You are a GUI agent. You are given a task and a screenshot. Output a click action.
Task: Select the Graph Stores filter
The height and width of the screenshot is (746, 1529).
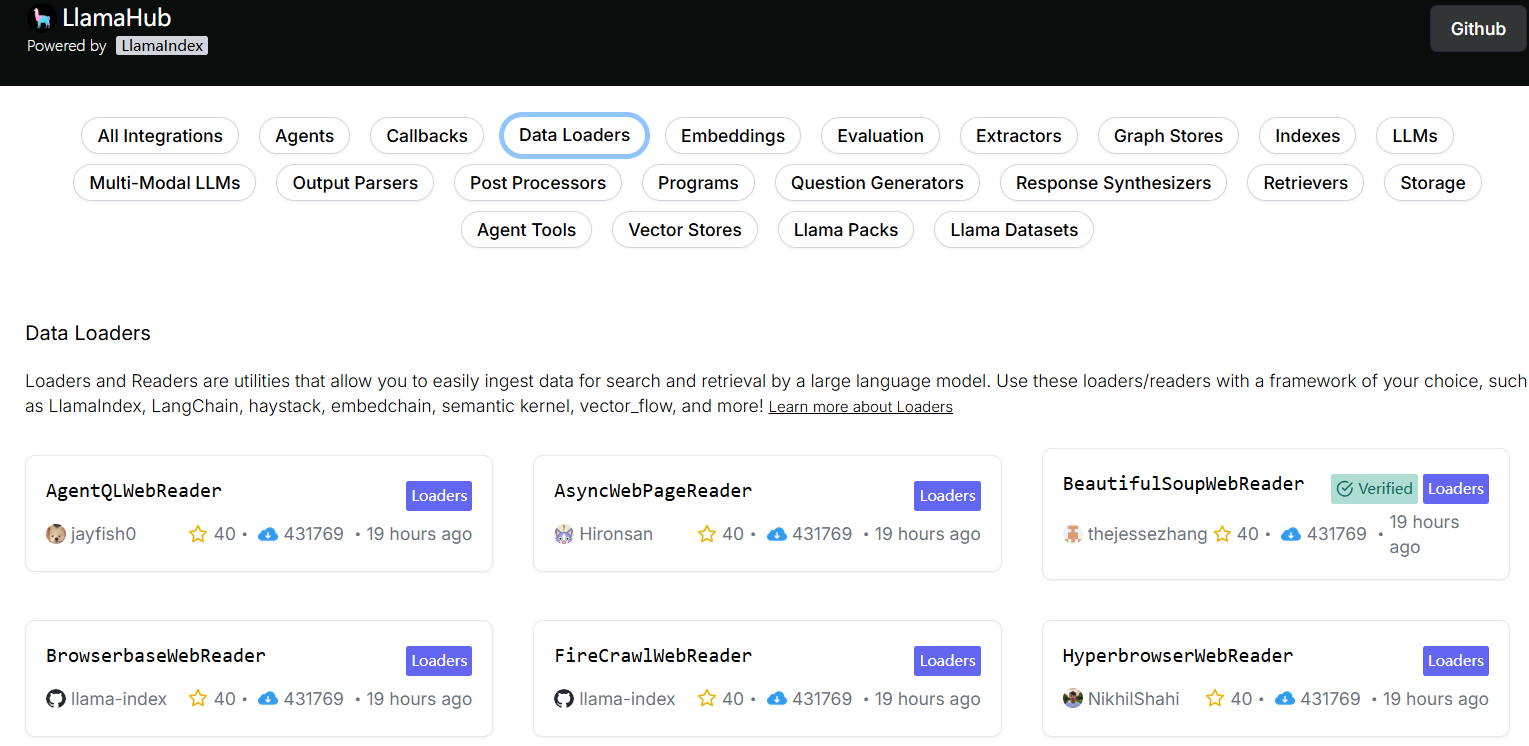click(1169, 136)
